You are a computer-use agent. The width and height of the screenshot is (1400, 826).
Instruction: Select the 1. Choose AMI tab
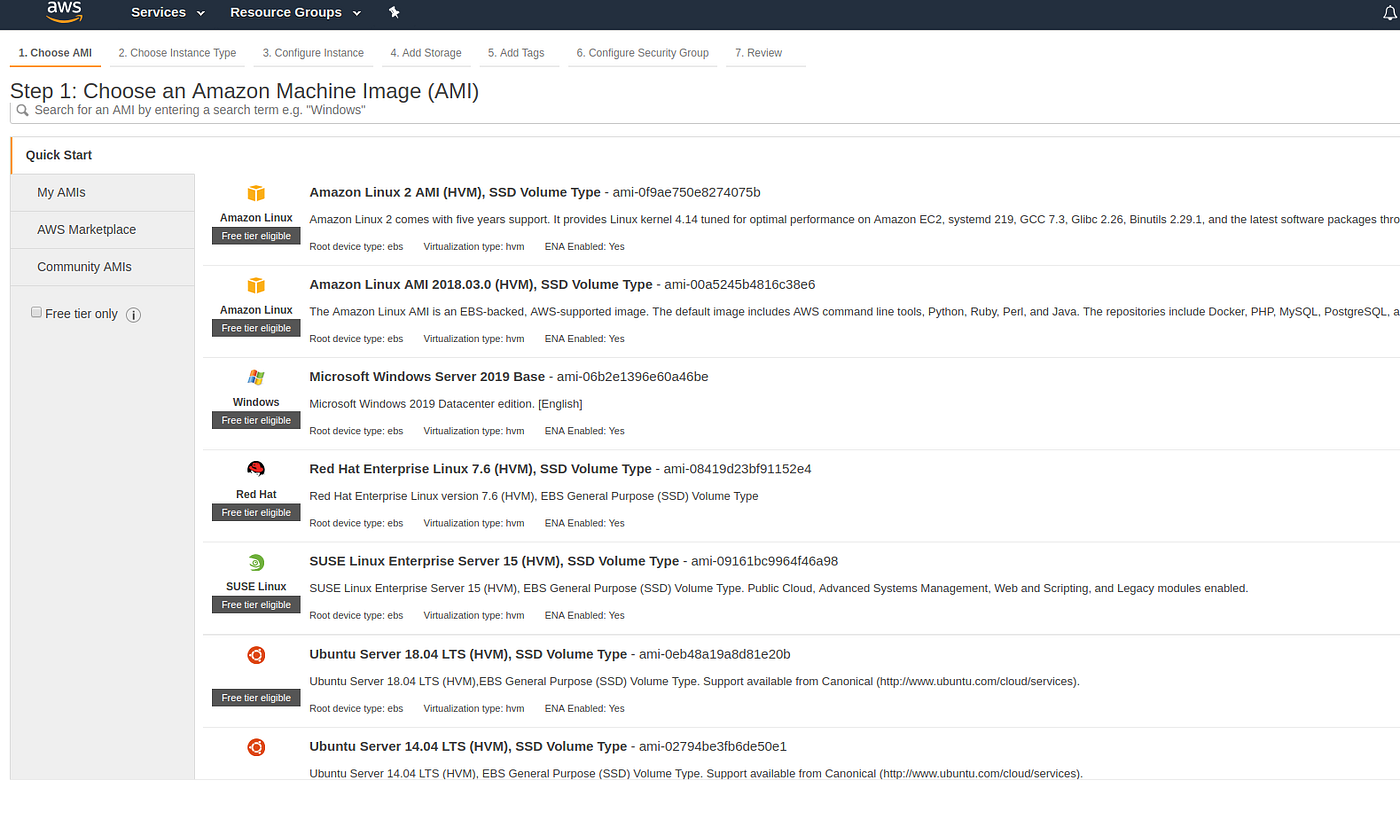coord(55,53)
